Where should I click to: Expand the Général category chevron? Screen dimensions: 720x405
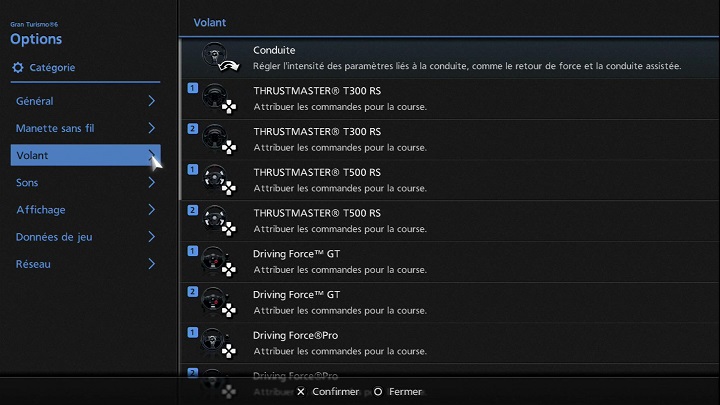coord(151,101)
